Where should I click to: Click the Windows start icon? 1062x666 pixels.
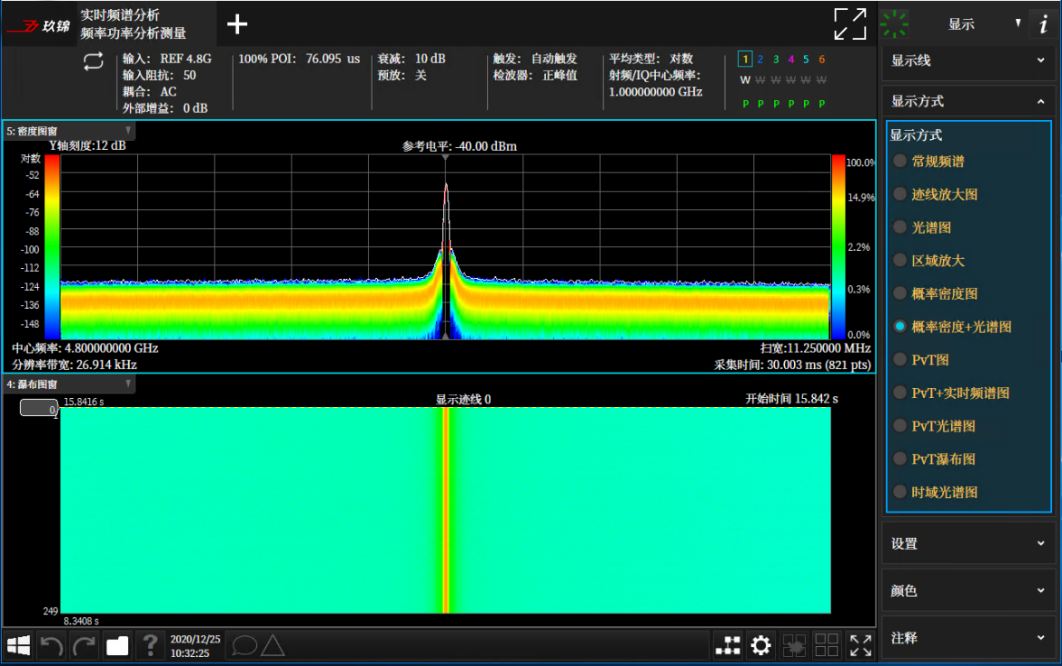tap(18, 645)
